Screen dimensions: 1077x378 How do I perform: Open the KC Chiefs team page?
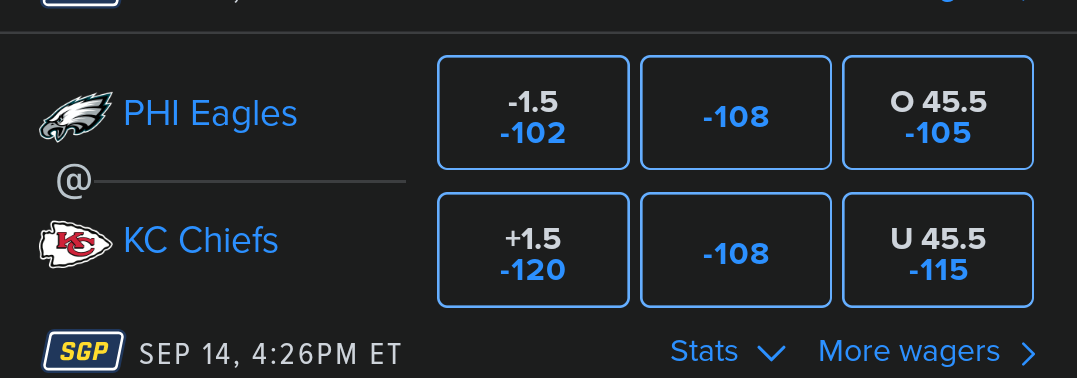(x=201, y=241)
